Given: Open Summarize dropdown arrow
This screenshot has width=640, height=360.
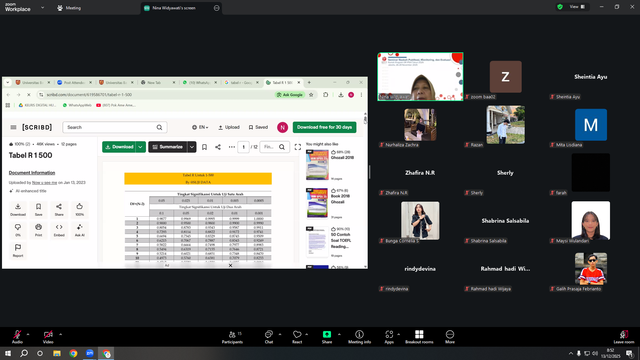Looking at the screenshot, I should pyautogui.click(x=192, y=147).
